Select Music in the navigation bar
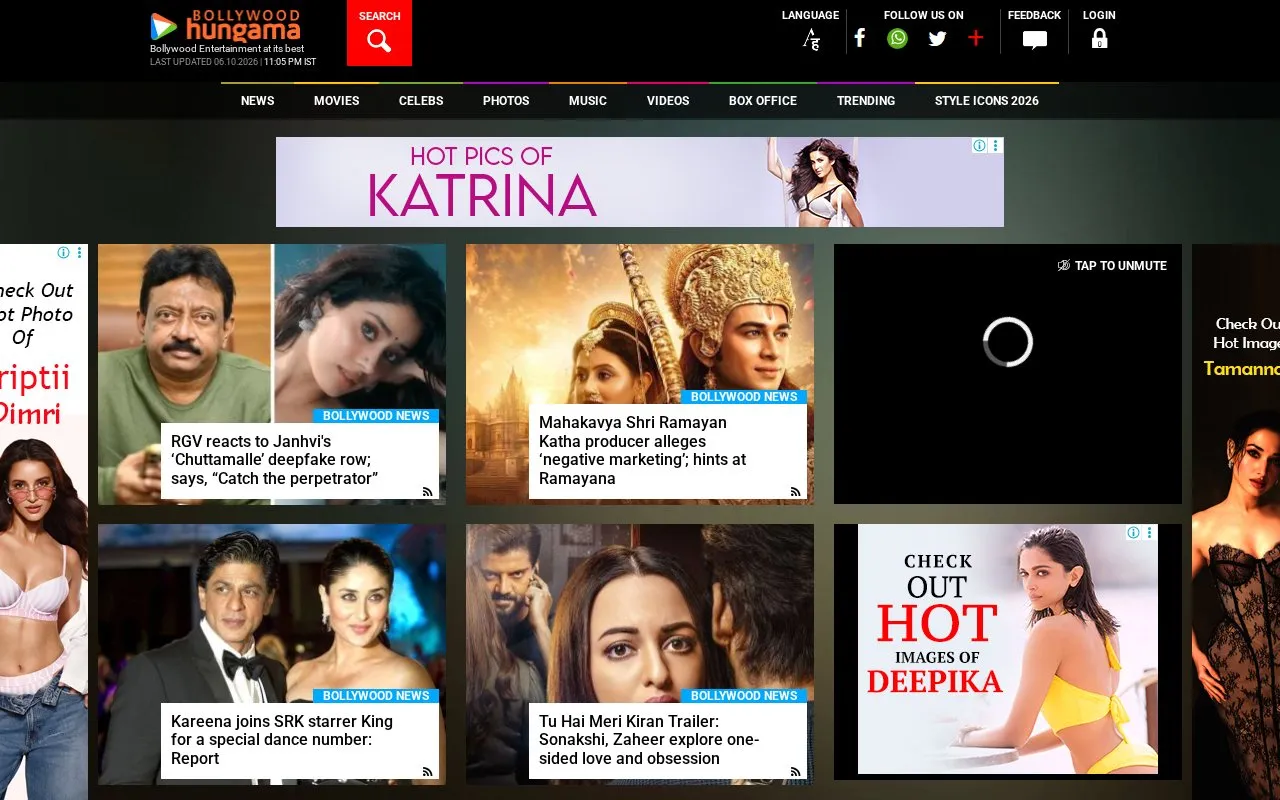This screenshot has width=1280, height=800. tap(588, 100)
